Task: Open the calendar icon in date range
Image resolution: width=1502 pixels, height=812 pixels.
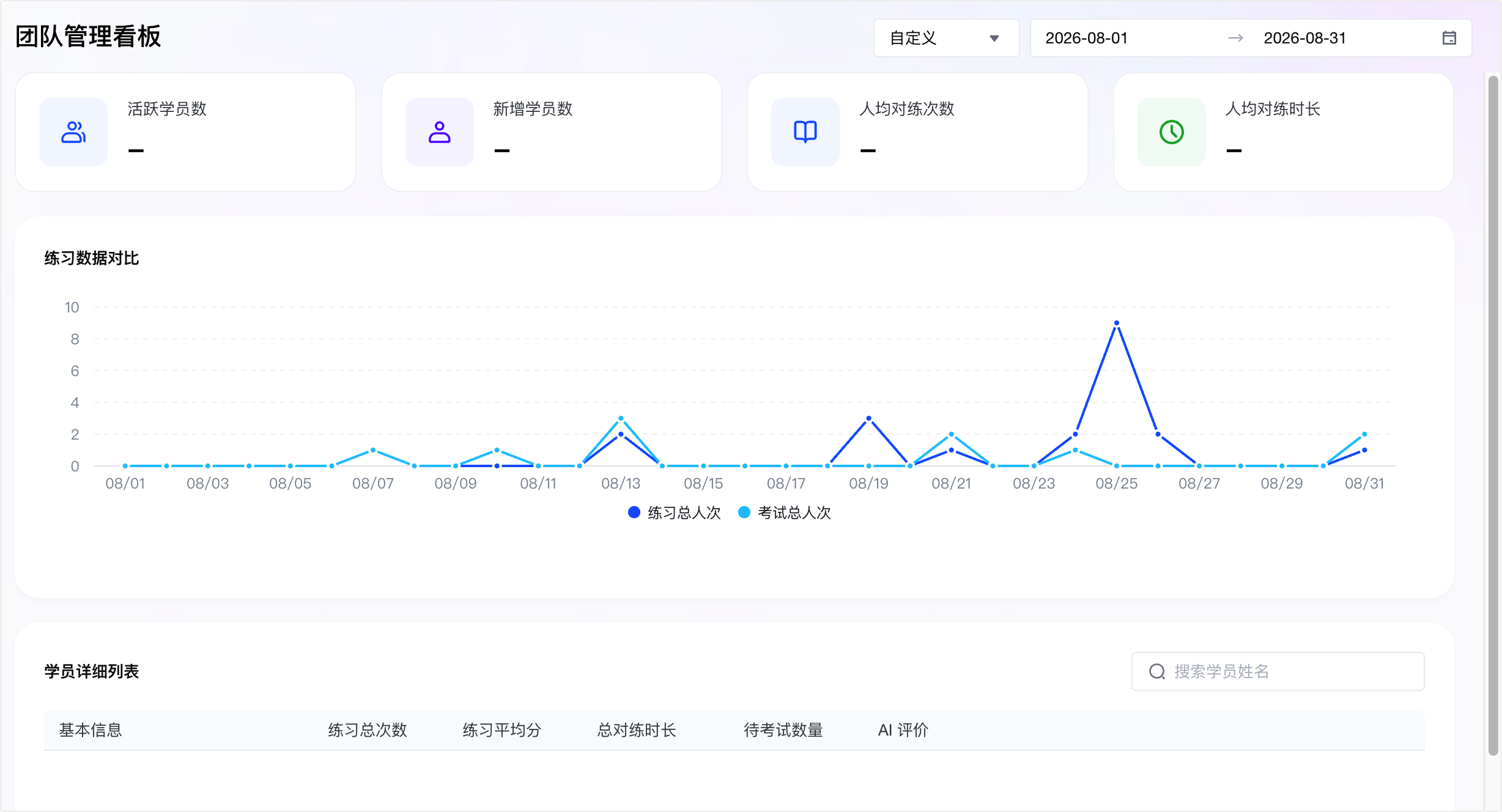Action: (x=1449, y=38)
